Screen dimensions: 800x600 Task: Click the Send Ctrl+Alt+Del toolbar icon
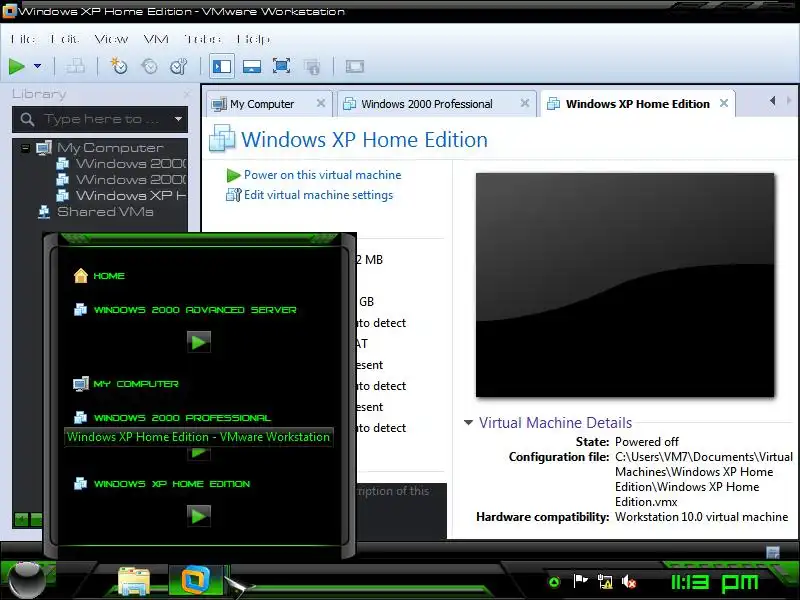pyautogui.click(x=76, y=66)
